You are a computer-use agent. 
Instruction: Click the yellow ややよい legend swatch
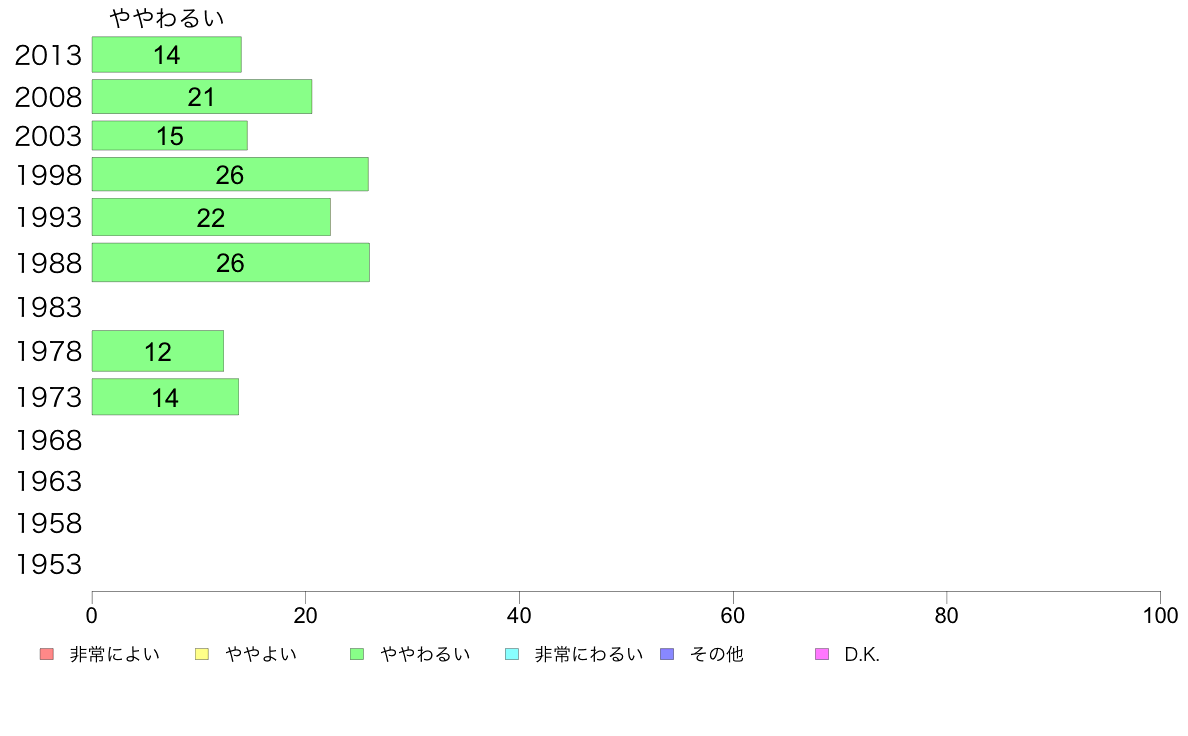point(202,654)
